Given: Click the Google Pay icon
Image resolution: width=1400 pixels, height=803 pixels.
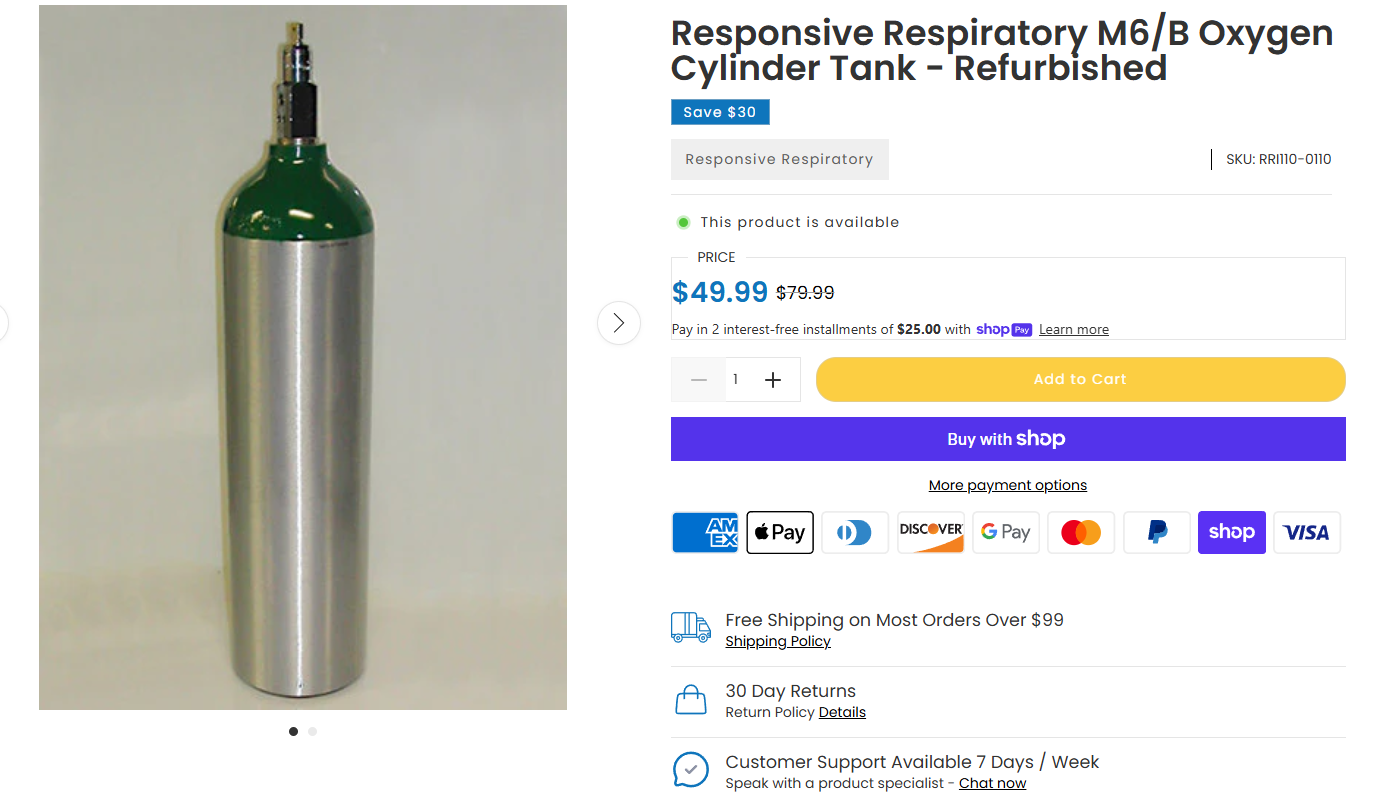Looking at the screenshot, I should (1006, 532).
